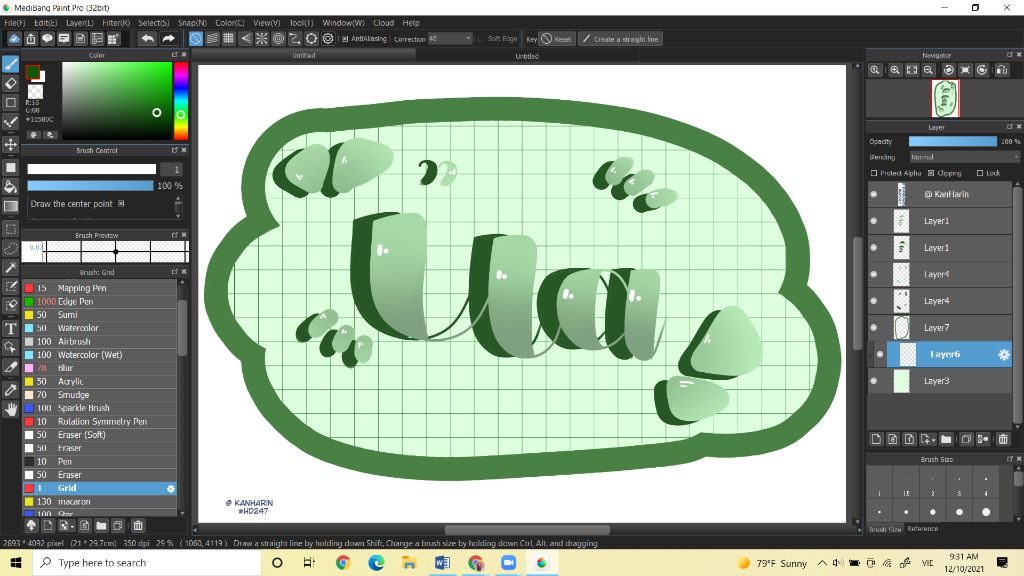Viewport: 1024px width, 576px height.
Task: Enable the grid snap icon
Action: pos(229,39)
